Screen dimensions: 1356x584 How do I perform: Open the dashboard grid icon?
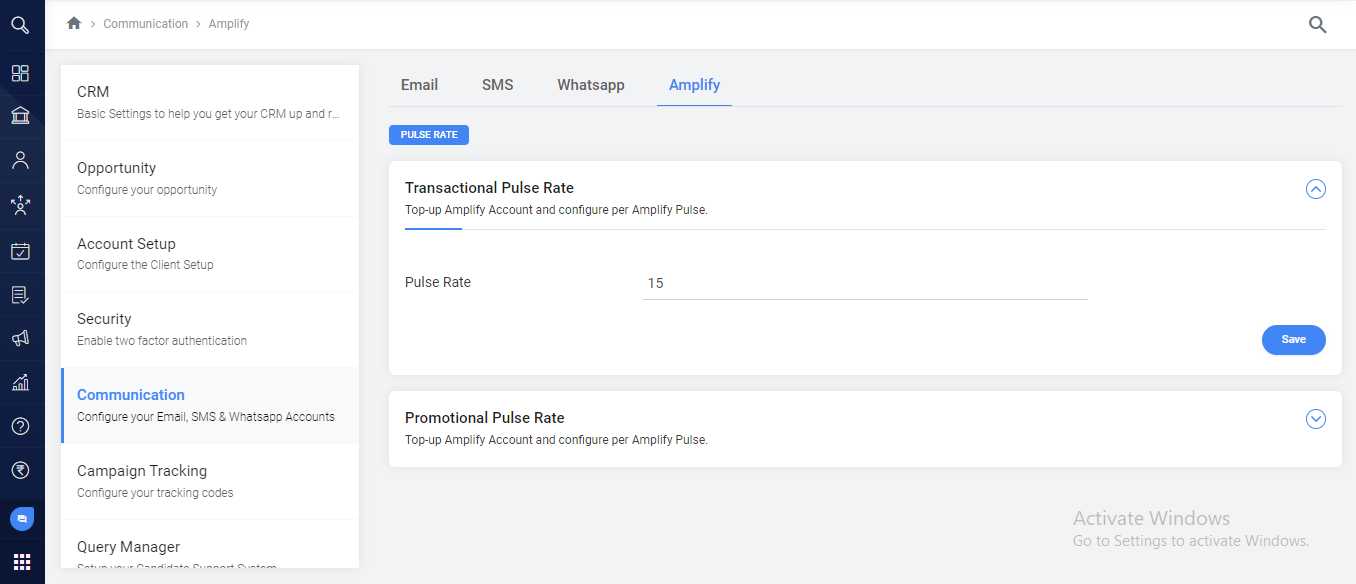(20, 73)
